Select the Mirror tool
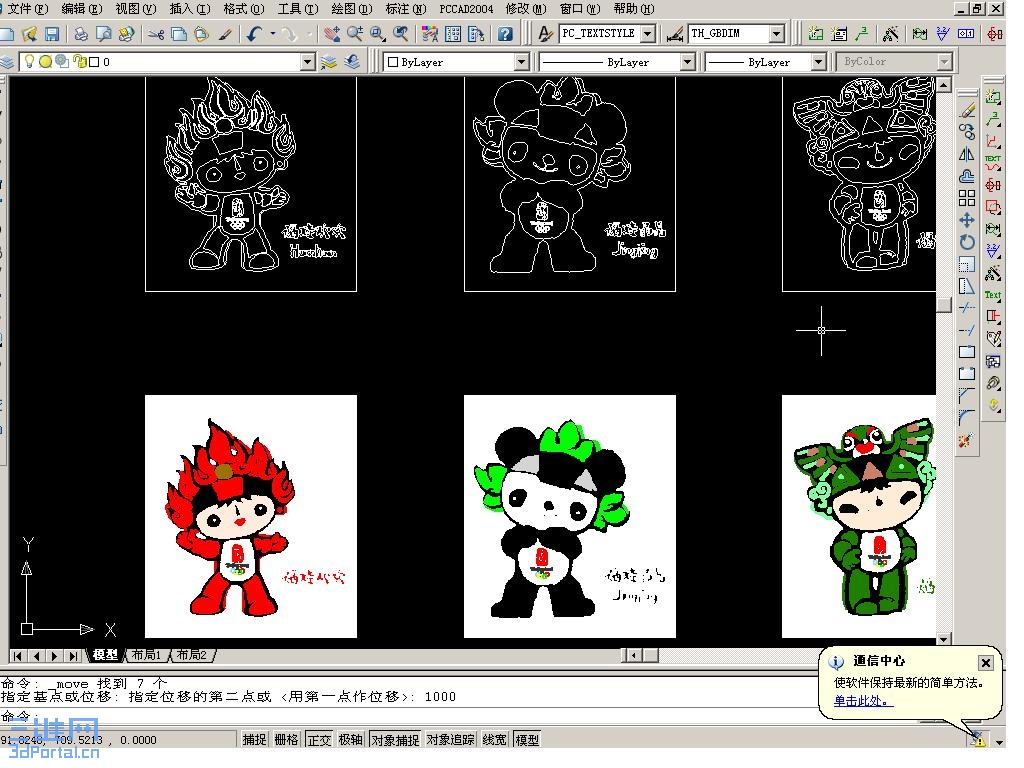This screenshot has height=768, width=1024. point(967,154)
